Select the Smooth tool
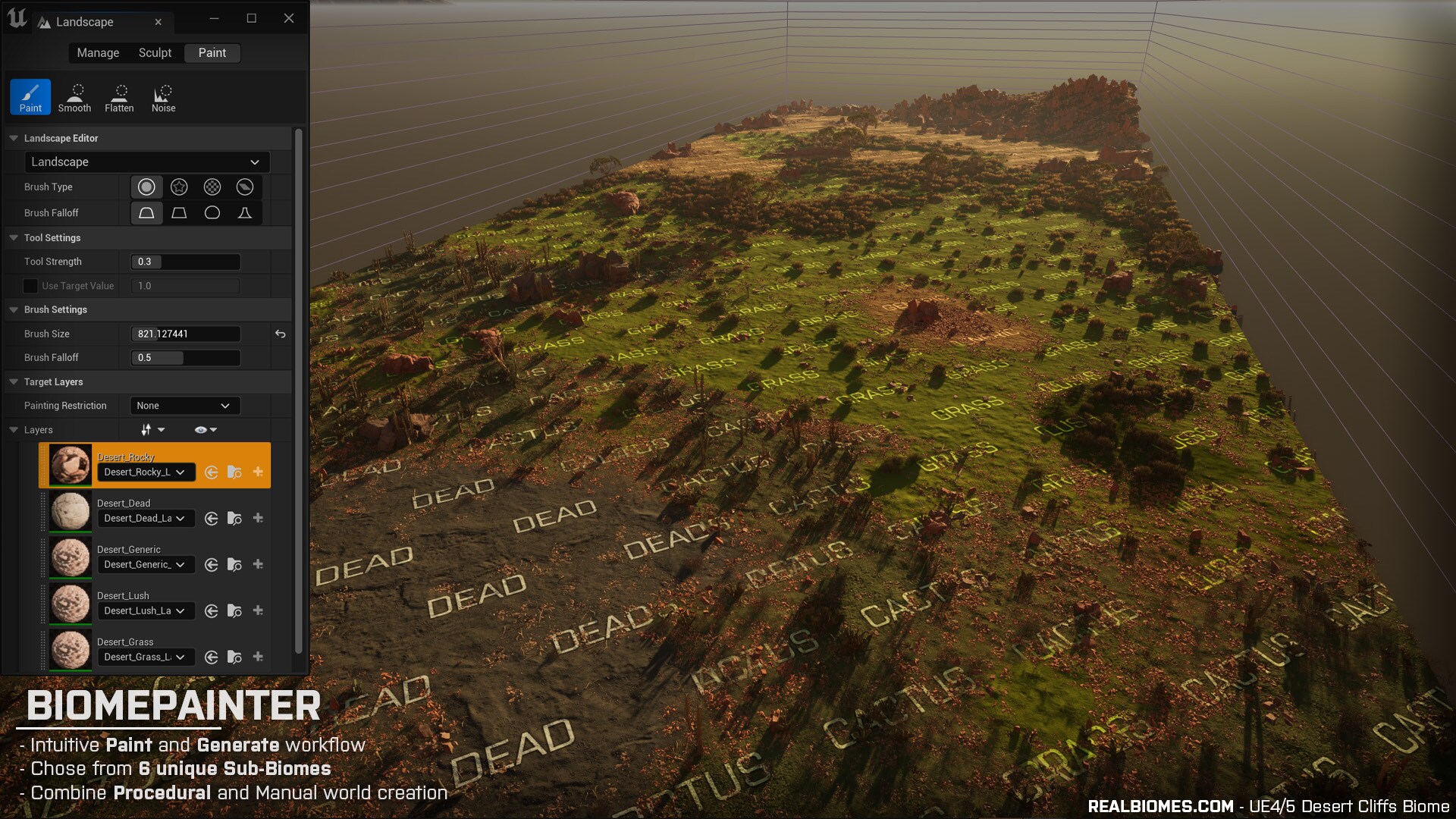 point(74,96)
